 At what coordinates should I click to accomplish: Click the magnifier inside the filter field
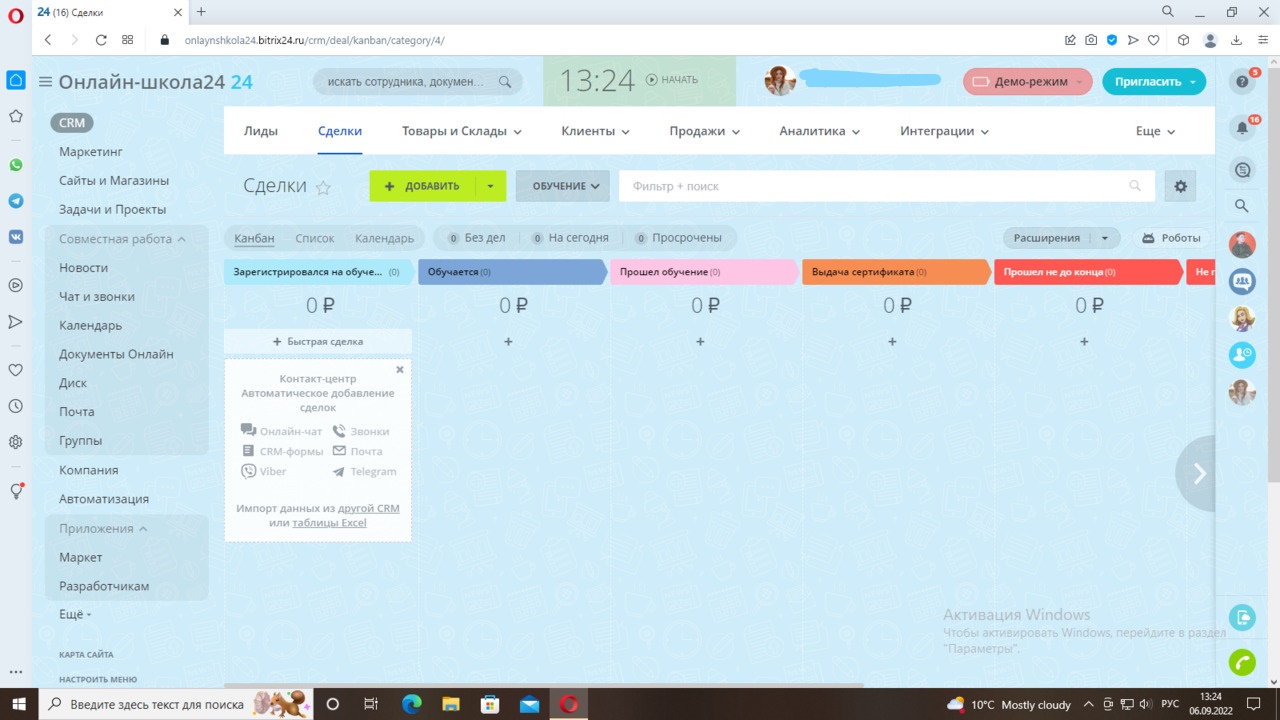pos(1135,186)
